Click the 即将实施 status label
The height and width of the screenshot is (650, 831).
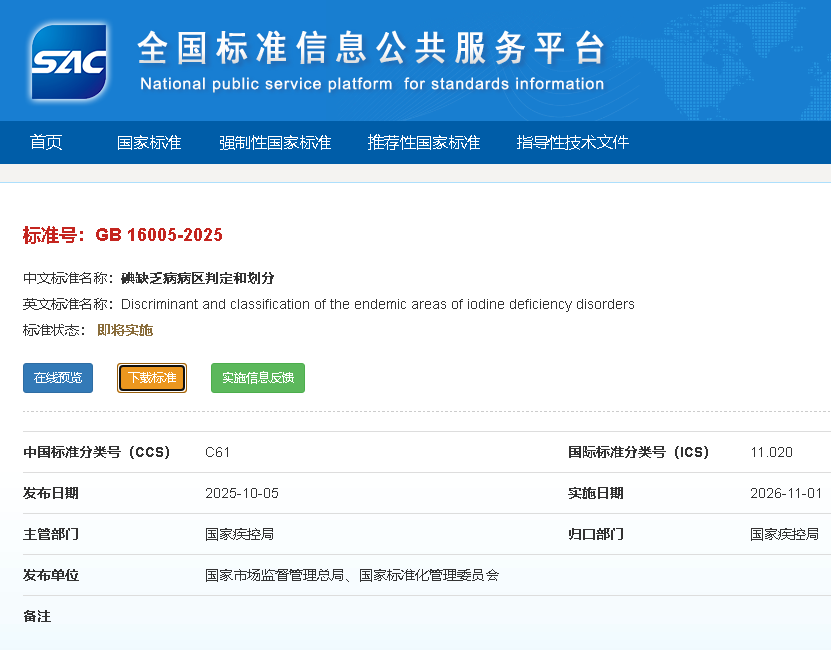[125, 330]
